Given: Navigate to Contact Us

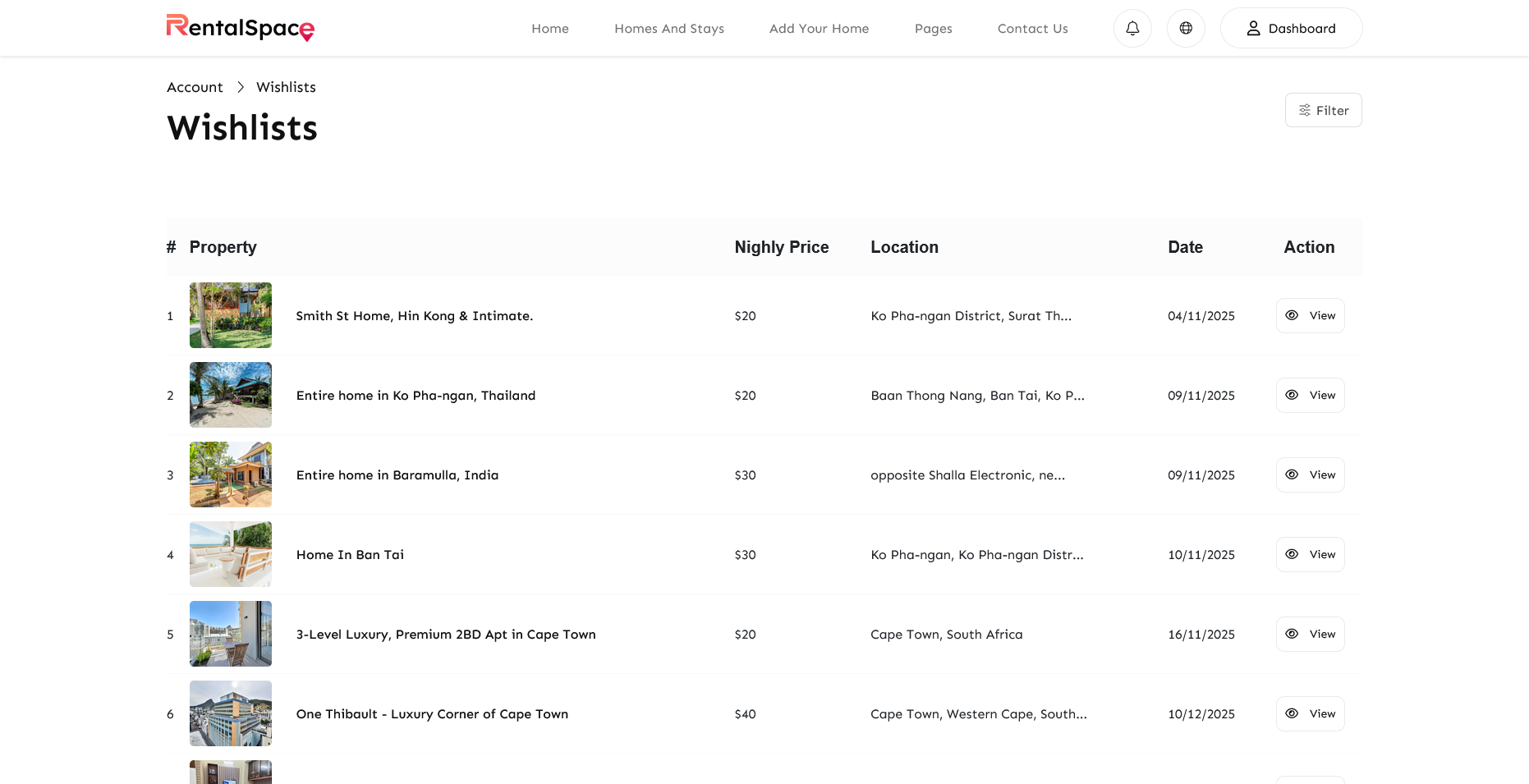Looking at the screenshot, I should pos(1033,29).
